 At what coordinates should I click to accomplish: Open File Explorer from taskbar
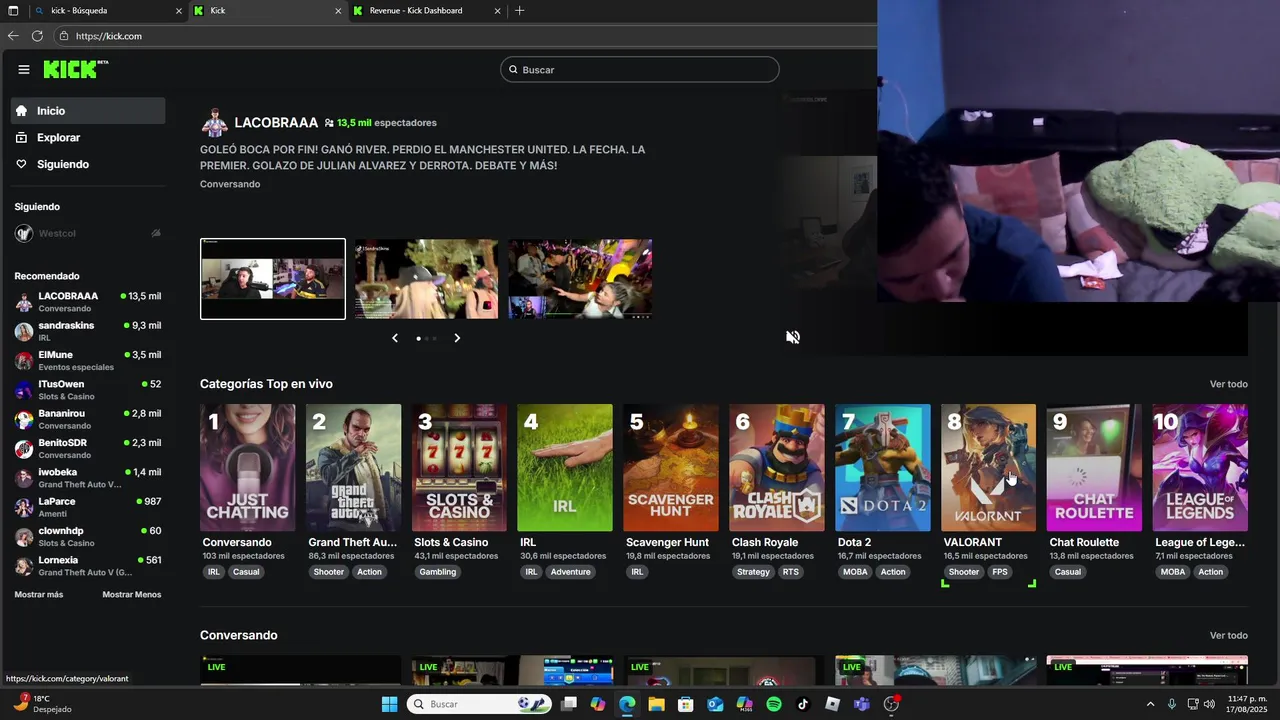(x=656, y=704)
